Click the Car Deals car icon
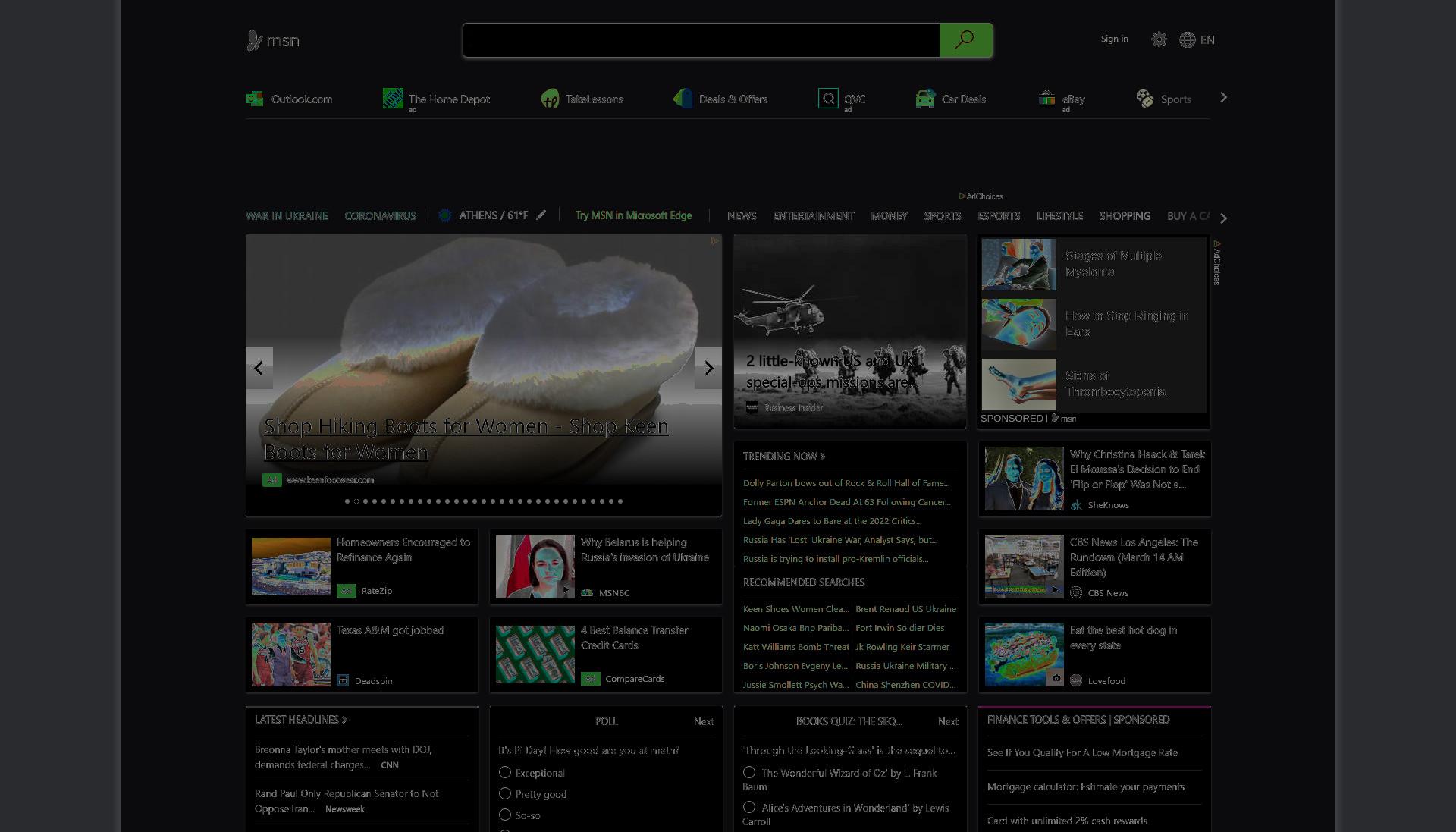Viewport: 1456px width, 832px height. (x=925, y=99)
